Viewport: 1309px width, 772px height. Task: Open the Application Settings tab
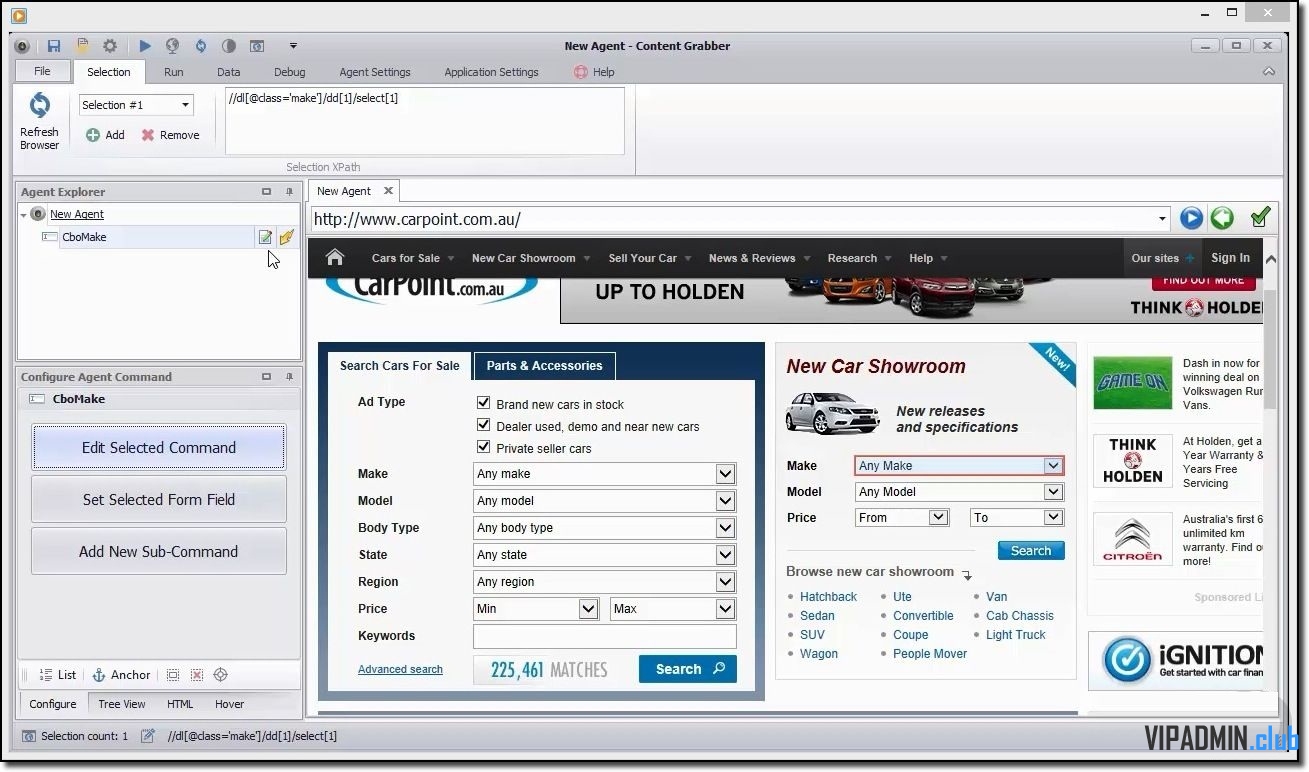coord(491,72)
